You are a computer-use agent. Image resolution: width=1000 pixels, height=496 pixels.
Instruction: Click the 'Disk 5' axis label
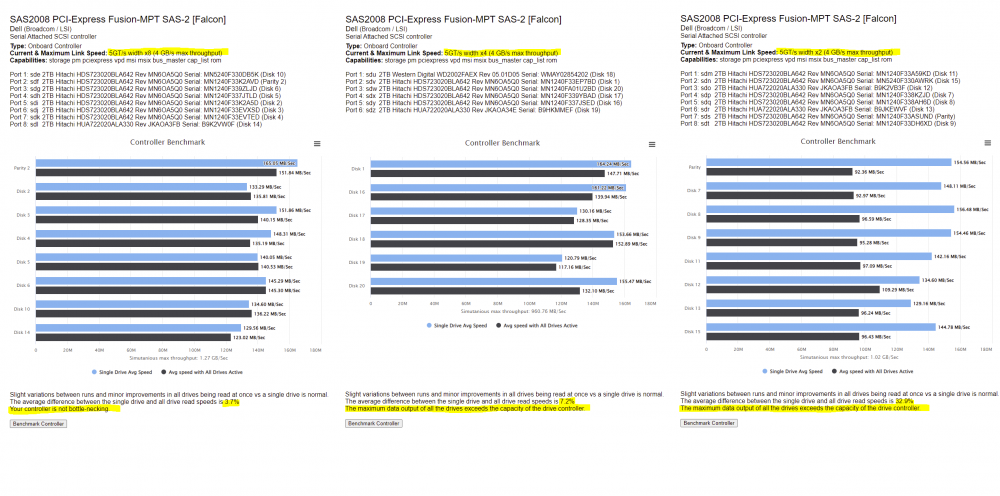[x=23, y=262]
